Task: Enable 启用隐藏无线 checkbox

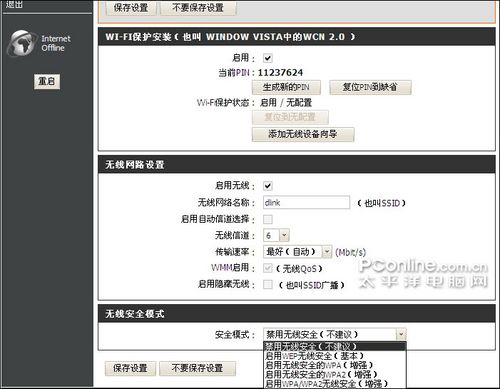Action: [268, 285]
